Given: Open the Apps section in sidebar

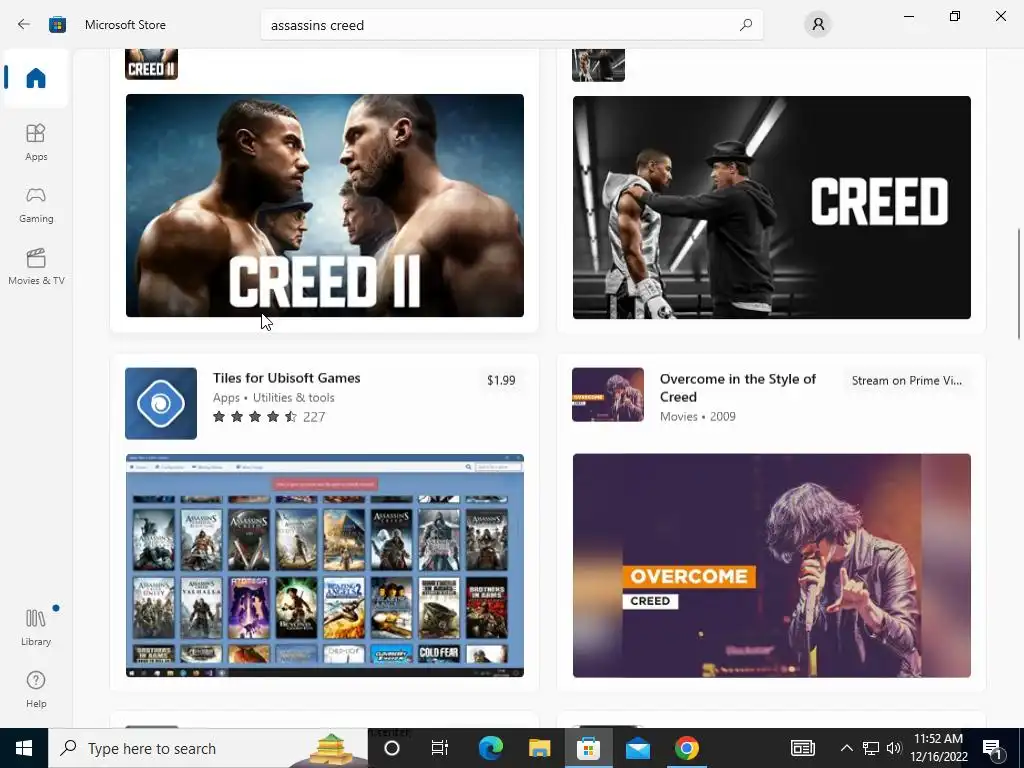Looking at the screenshot, I should tap(36, 142).
